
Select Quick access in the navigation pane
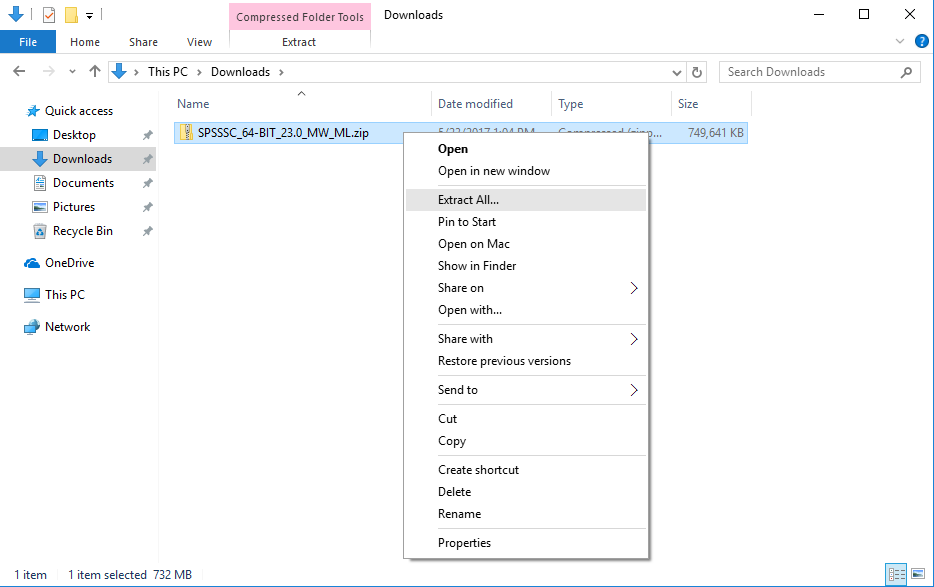pyautogui.click(x=79, y=111)
